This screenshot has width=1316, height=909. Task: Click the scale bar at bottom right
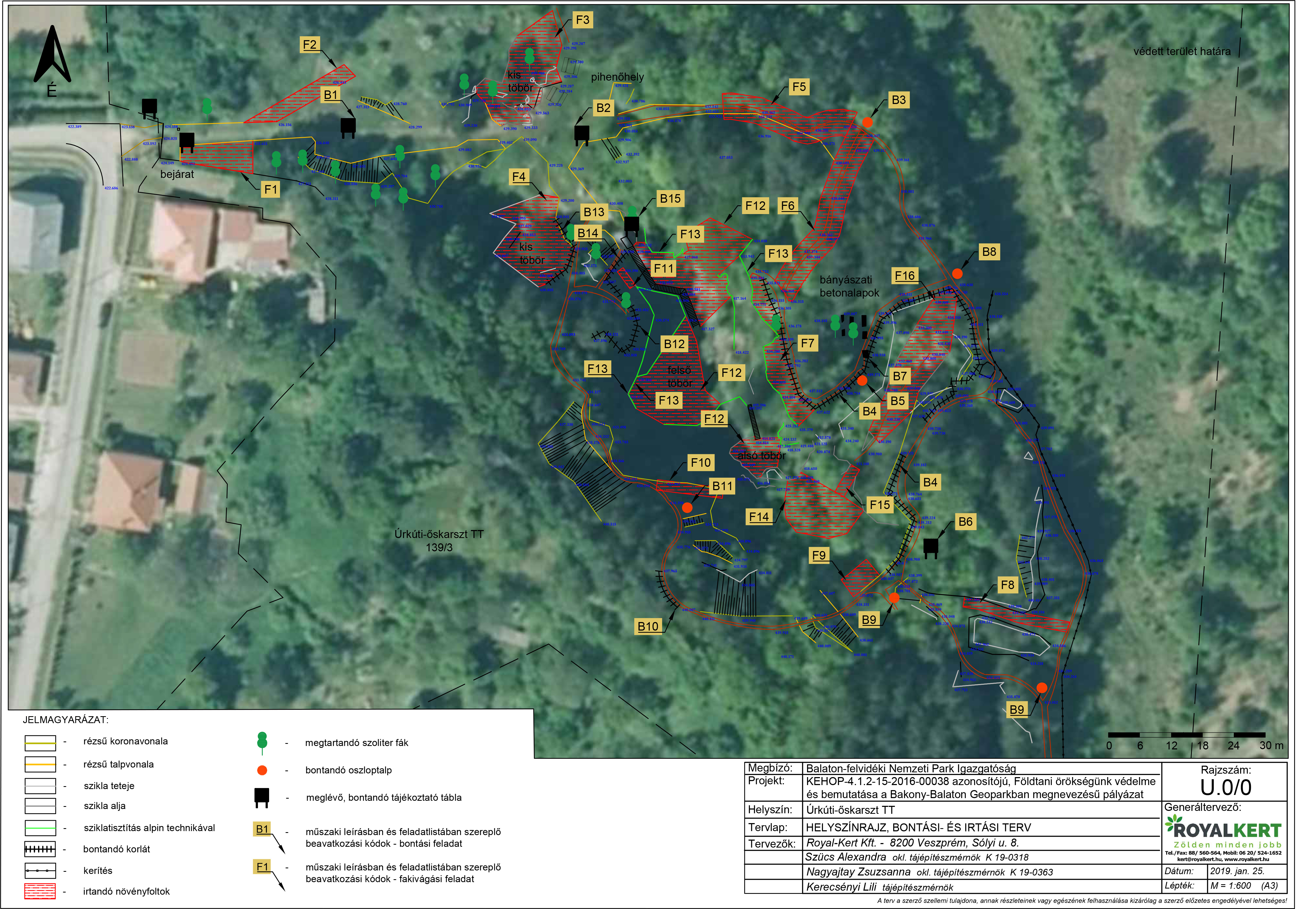1186,735
